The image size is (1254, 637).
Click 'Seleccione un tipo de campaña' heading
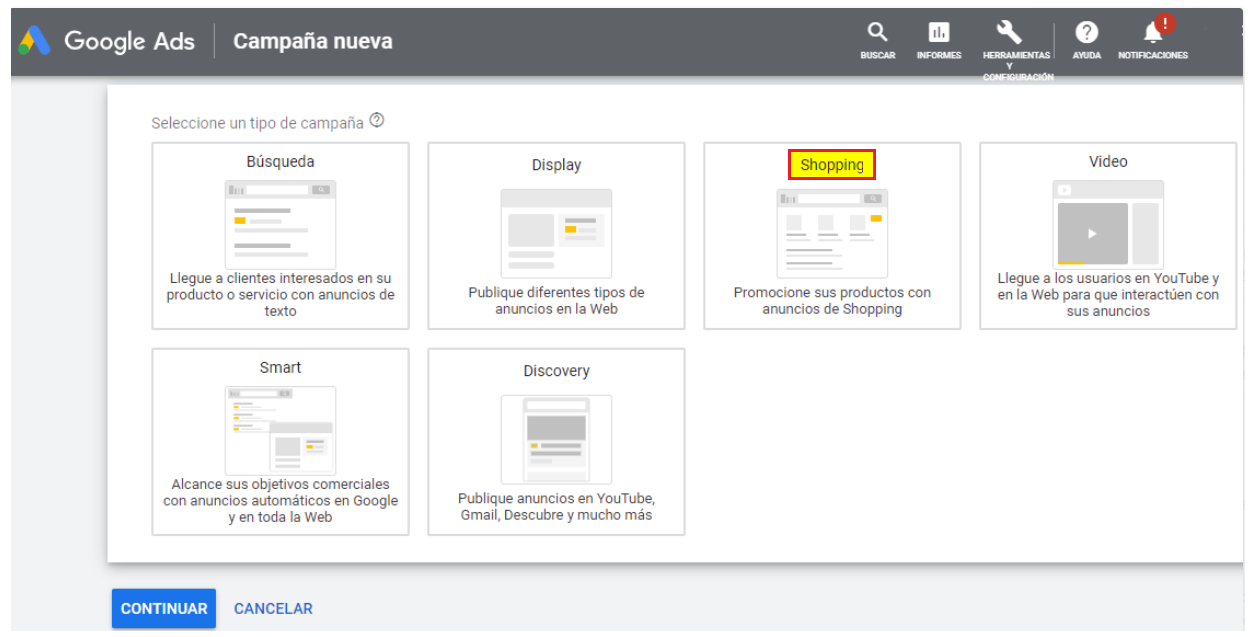pos(257,123)
